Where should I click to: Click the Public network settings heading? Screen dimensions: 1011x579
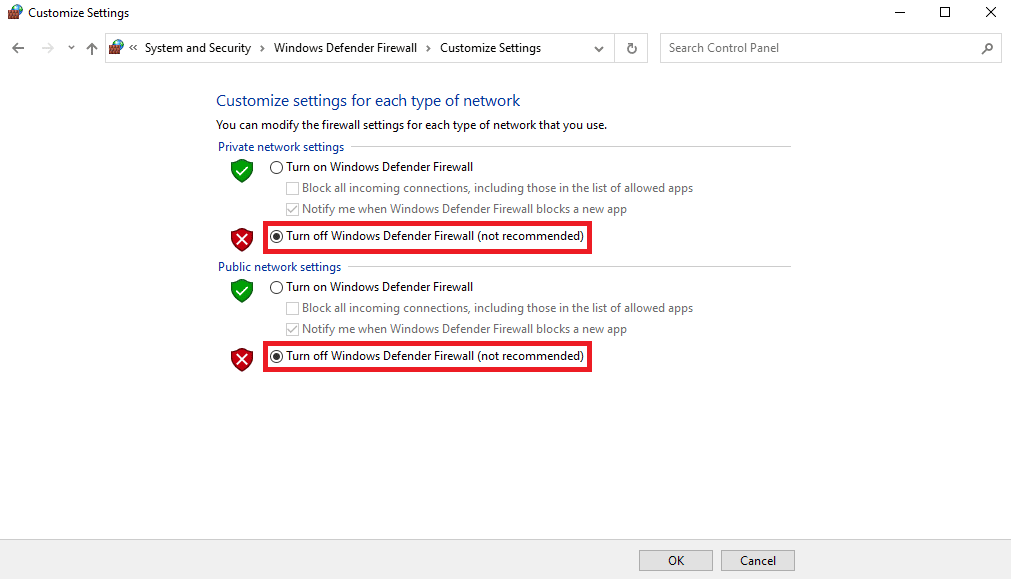279,267
